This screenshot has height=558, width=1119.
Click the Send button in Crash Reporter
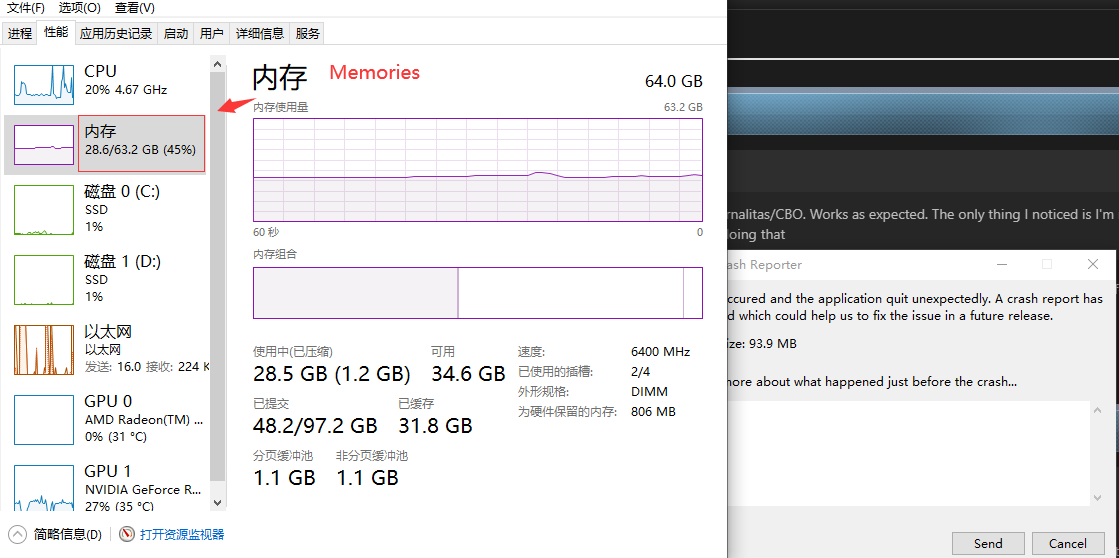click(988, 544)
